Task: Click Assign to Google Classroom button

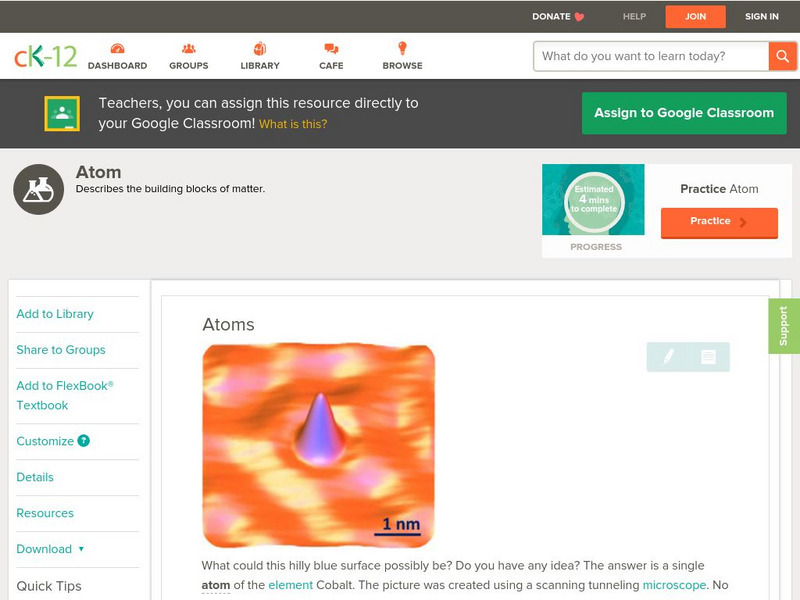Action: pos(684,113)
